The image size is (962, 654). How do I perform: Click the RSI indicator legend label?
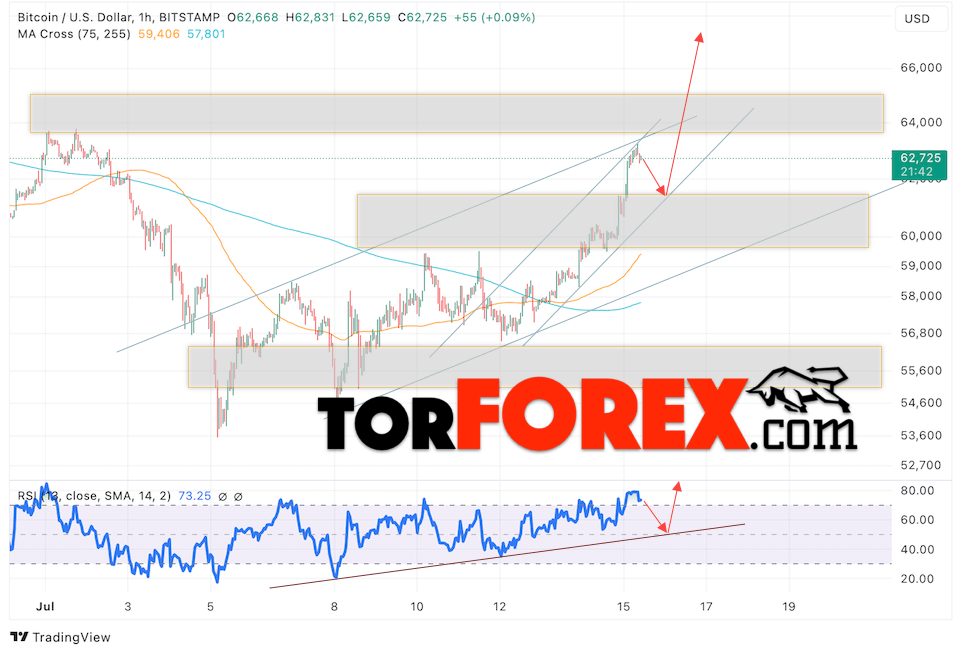tap(94, 496)
